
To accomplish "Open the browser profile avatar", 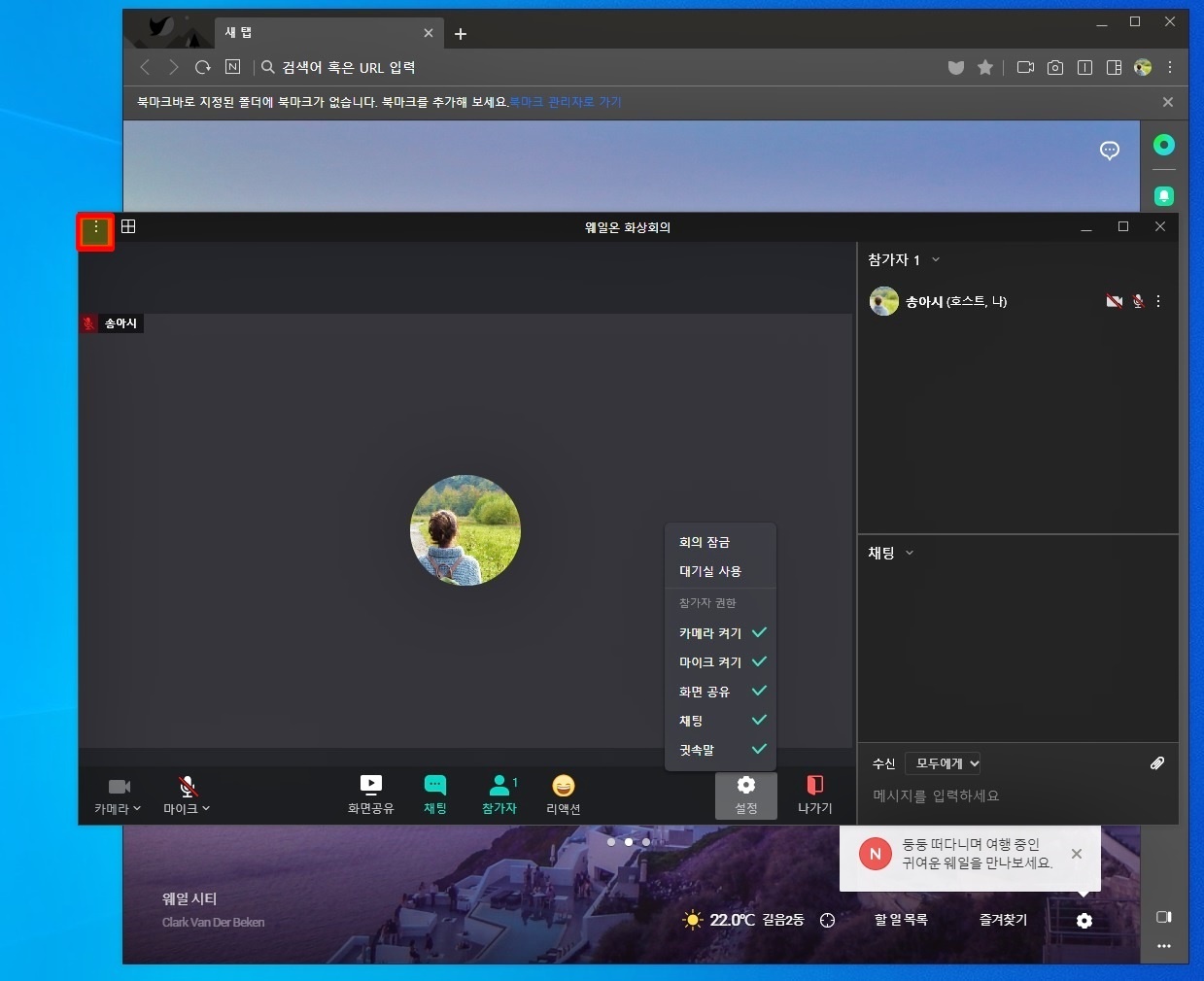I will (x=1143, y=67).
